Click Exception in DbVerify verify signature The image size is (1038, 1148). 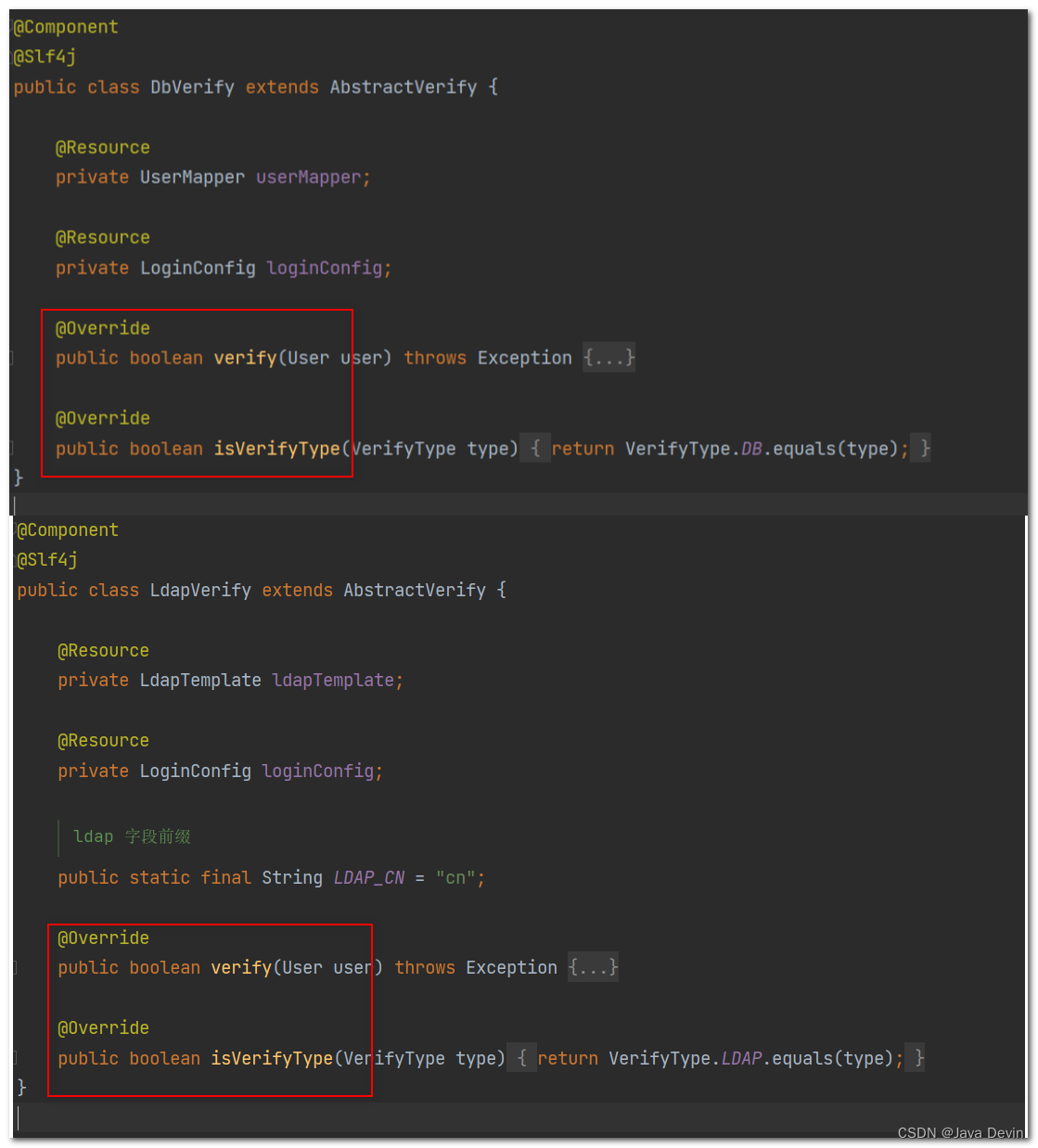pos(525,358)
